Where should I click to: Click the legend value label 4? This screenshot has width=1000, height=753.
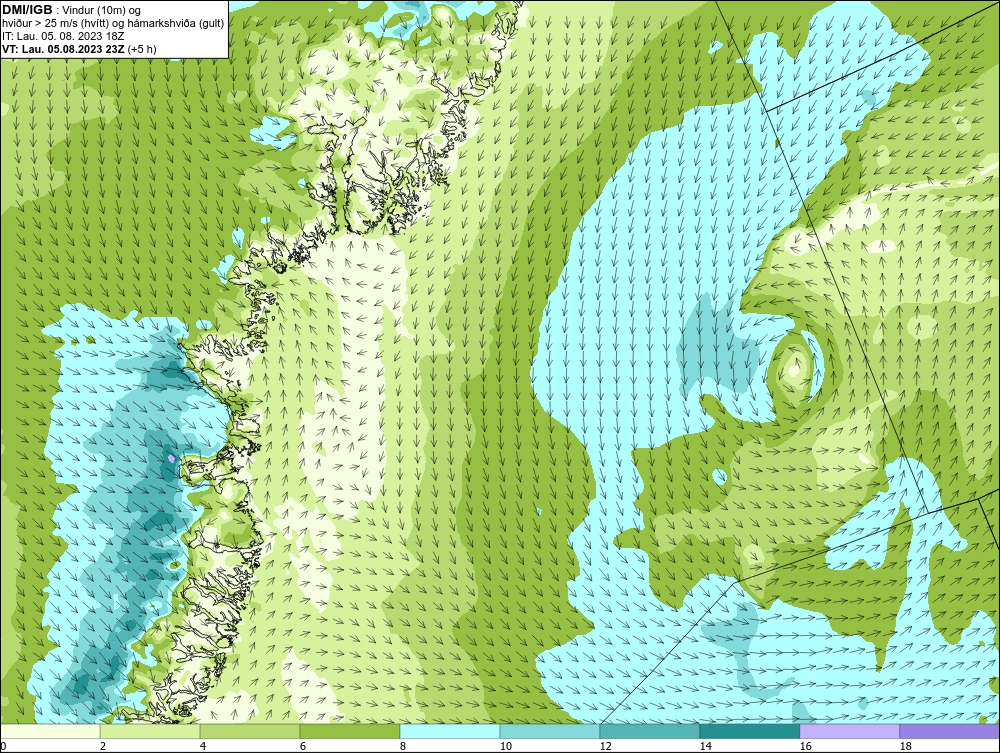tap(203, 747)
